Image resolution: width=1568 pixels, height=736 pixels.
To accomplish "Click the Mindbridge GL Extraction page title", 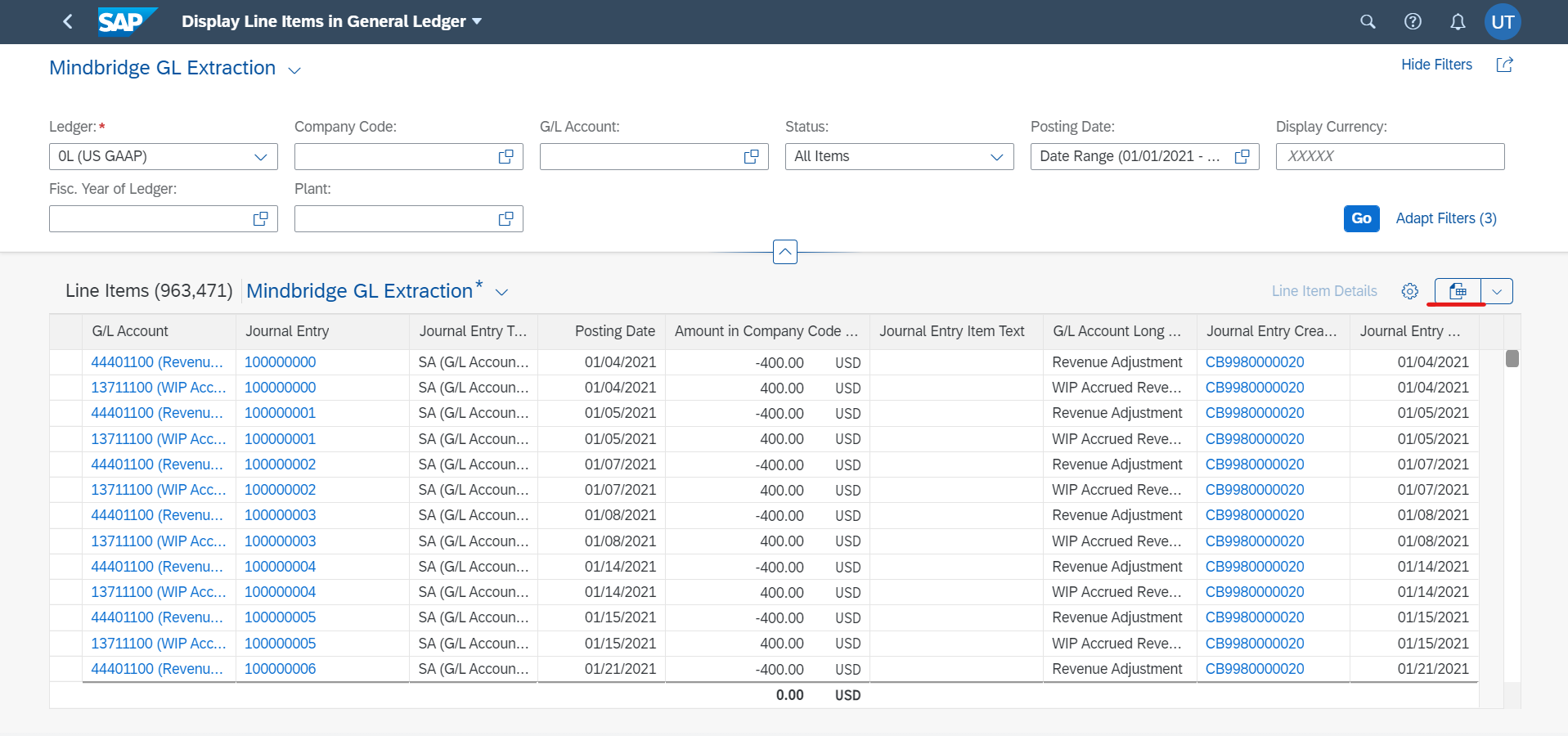I will pyautogui.click(x=162, y=68).
